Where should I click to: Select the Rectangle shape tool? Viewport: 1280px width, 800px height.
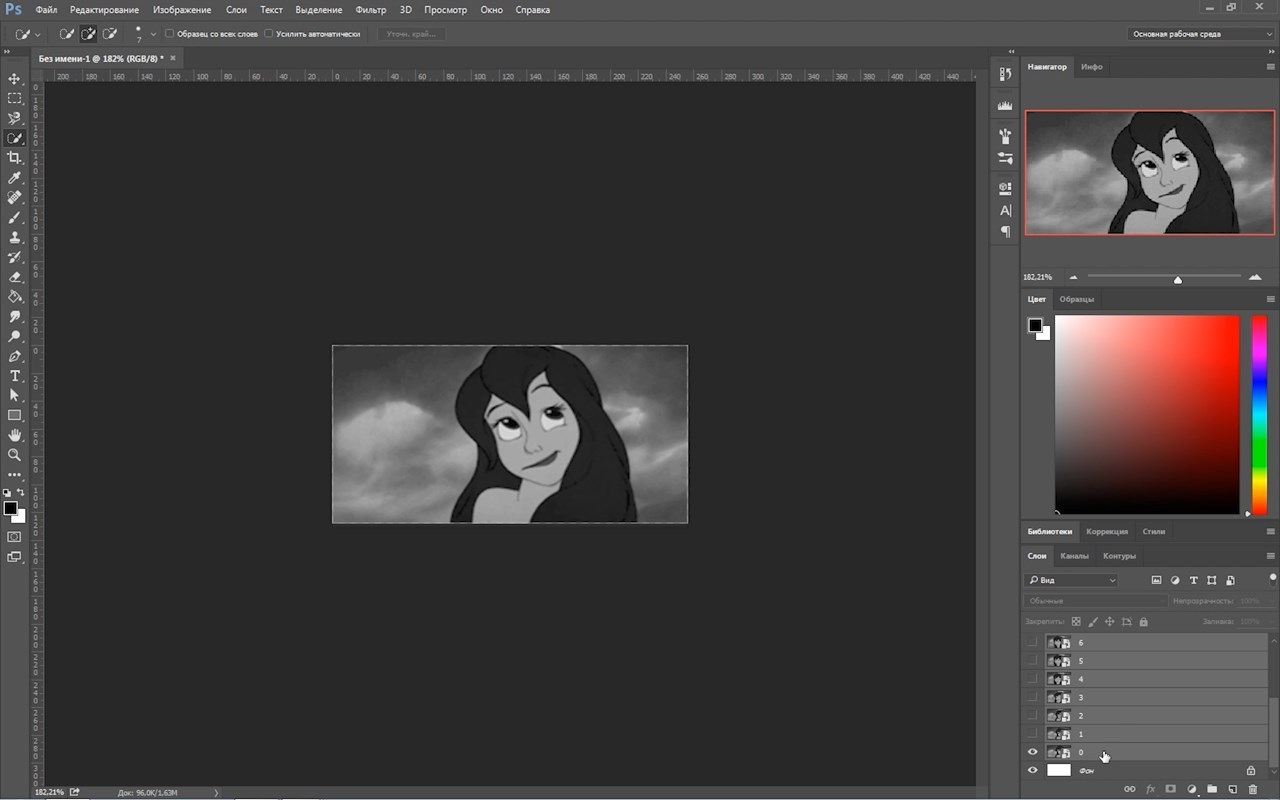pos(14,415)
